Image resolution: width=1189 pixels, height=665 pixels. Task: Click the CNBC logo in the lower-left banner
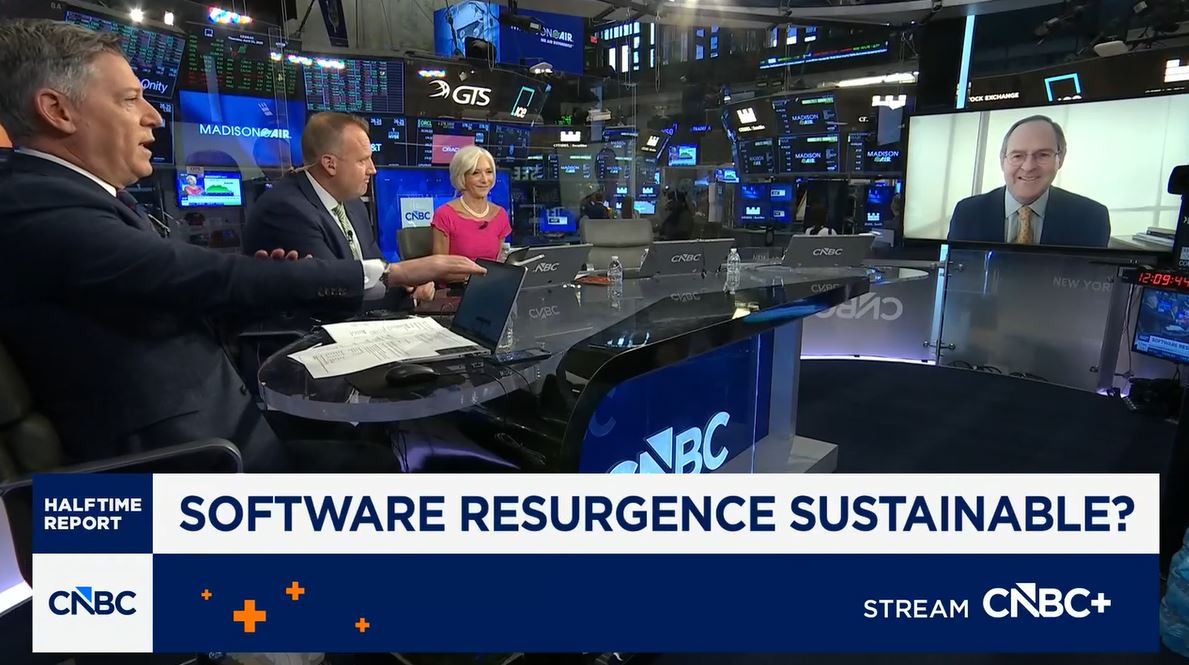92,602
